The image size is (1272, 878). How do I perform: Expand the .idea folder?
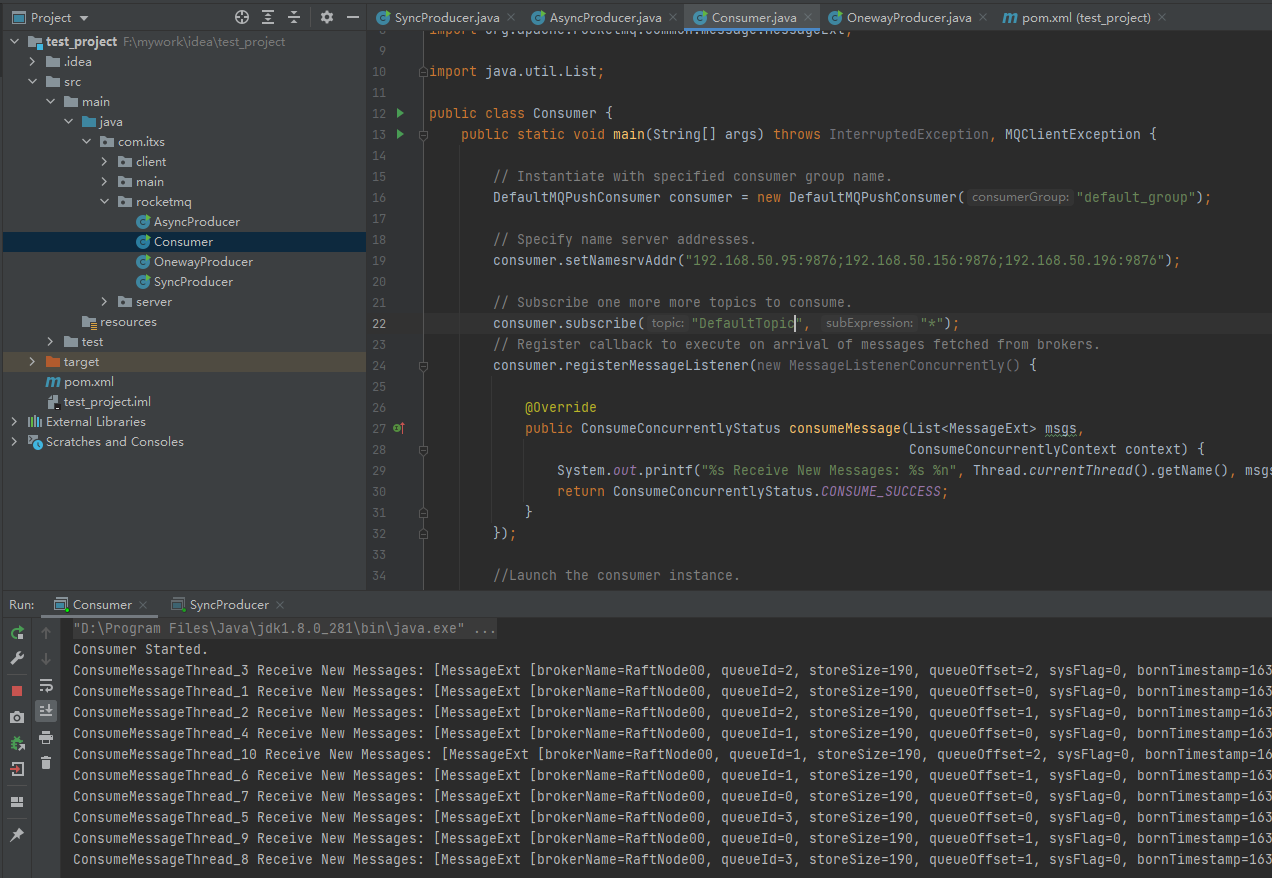tap(33, 62)
